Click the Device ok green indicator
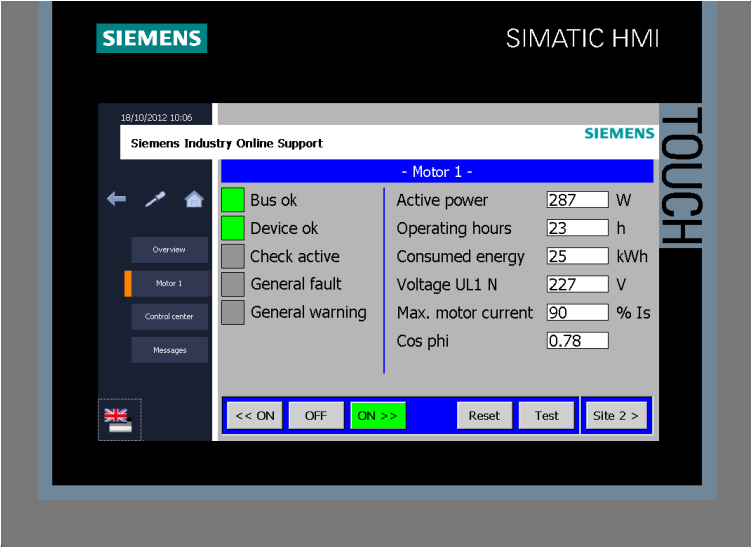 [x=233, y=228]
